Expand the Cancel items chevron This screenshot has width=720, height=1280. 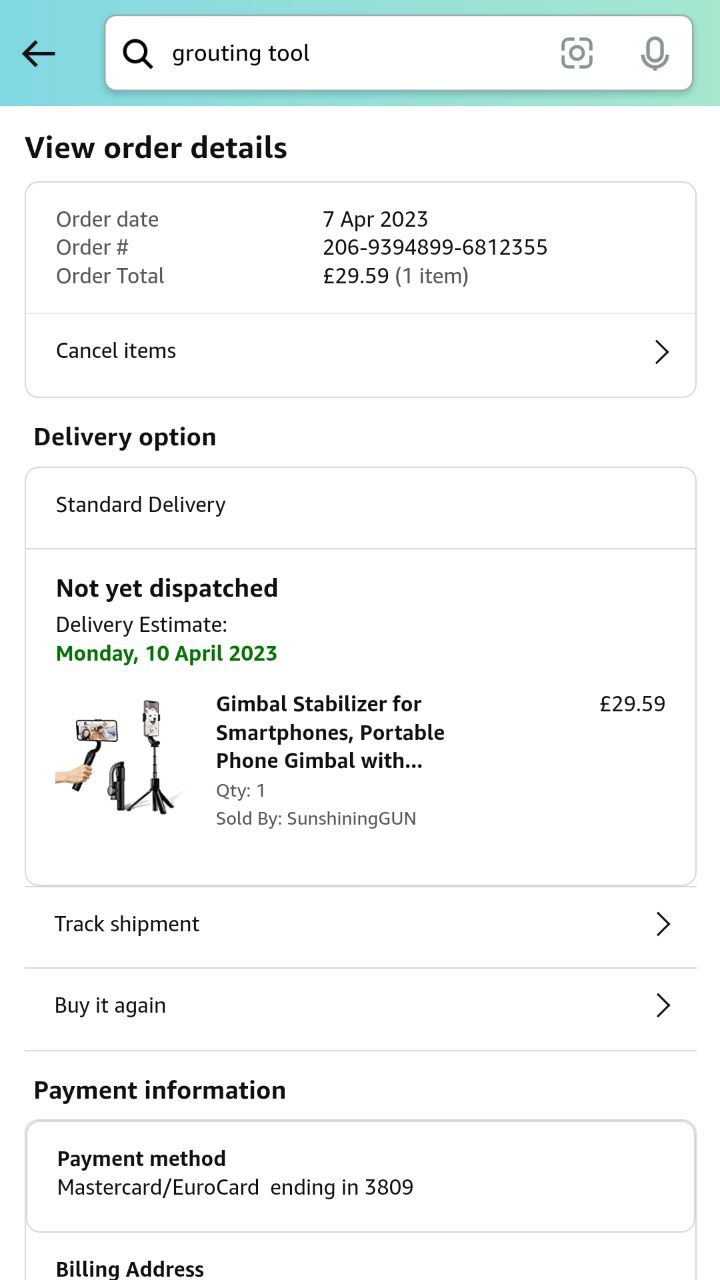[661, 352]
